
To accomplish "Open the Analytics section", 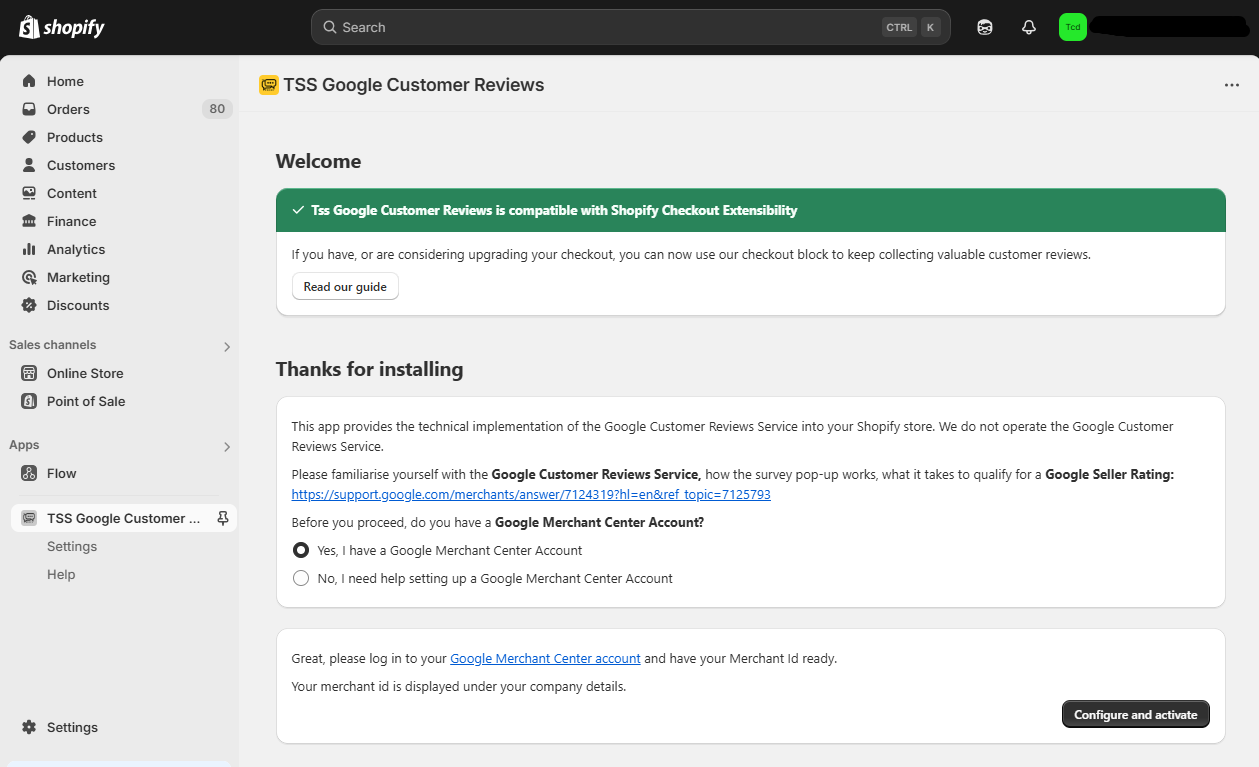I will (x=76, y=249).
